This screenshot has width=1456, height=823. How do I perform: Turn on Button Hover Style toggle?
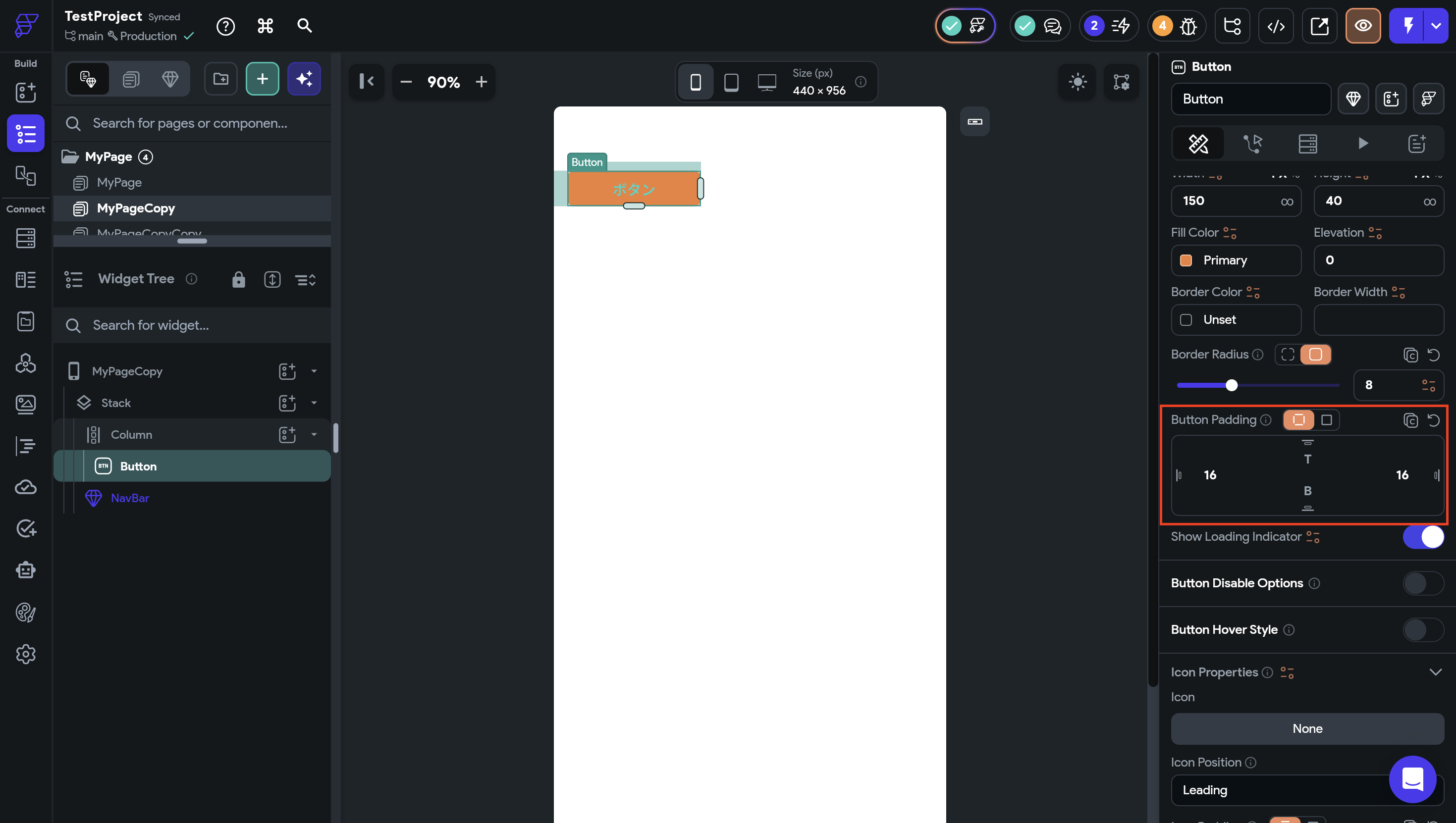pyautogui.click(x=1423, y=630)
